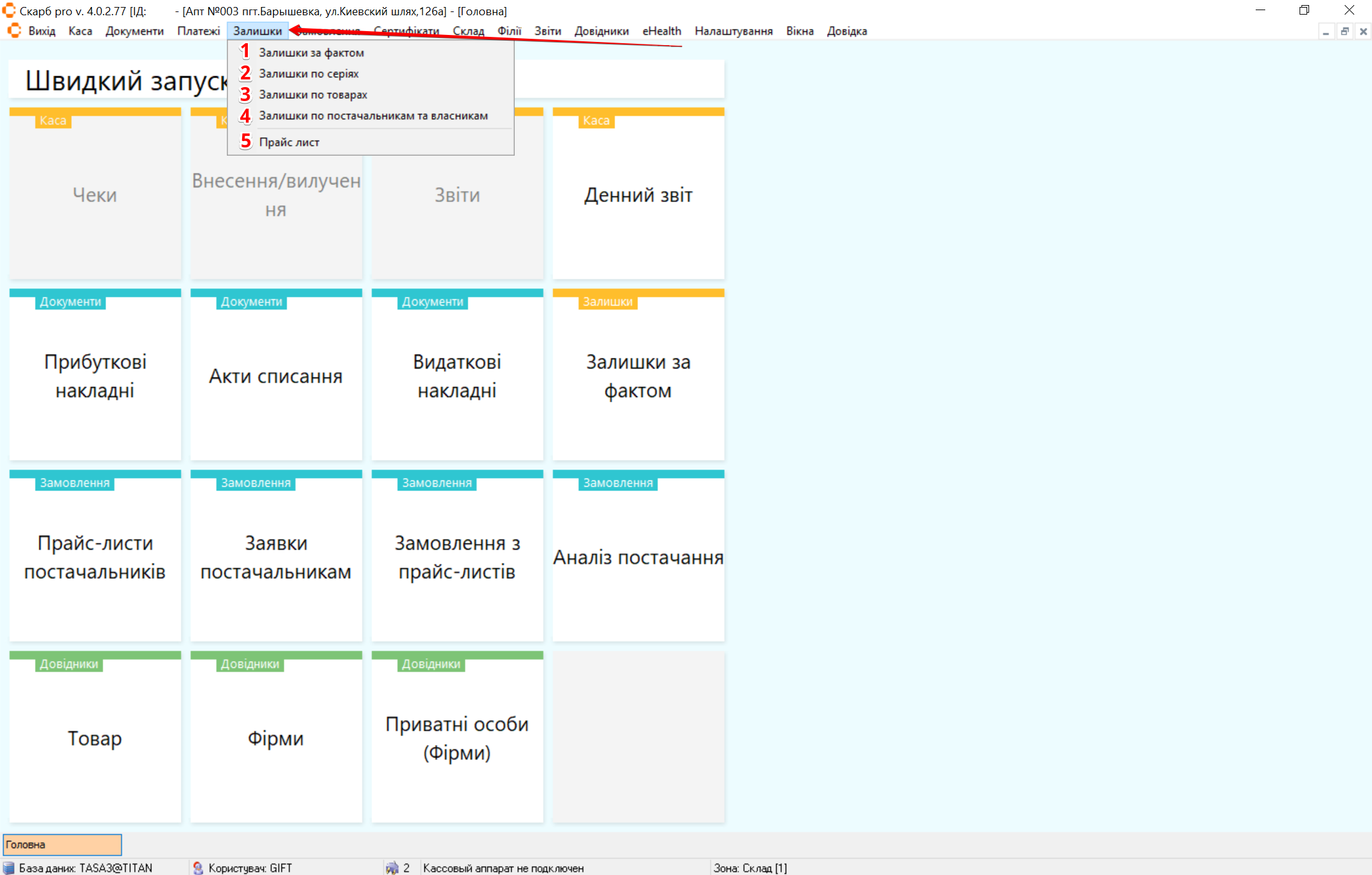Select Залишки за фактом menu entry
1372x875 pixels.
coord(311,53)
